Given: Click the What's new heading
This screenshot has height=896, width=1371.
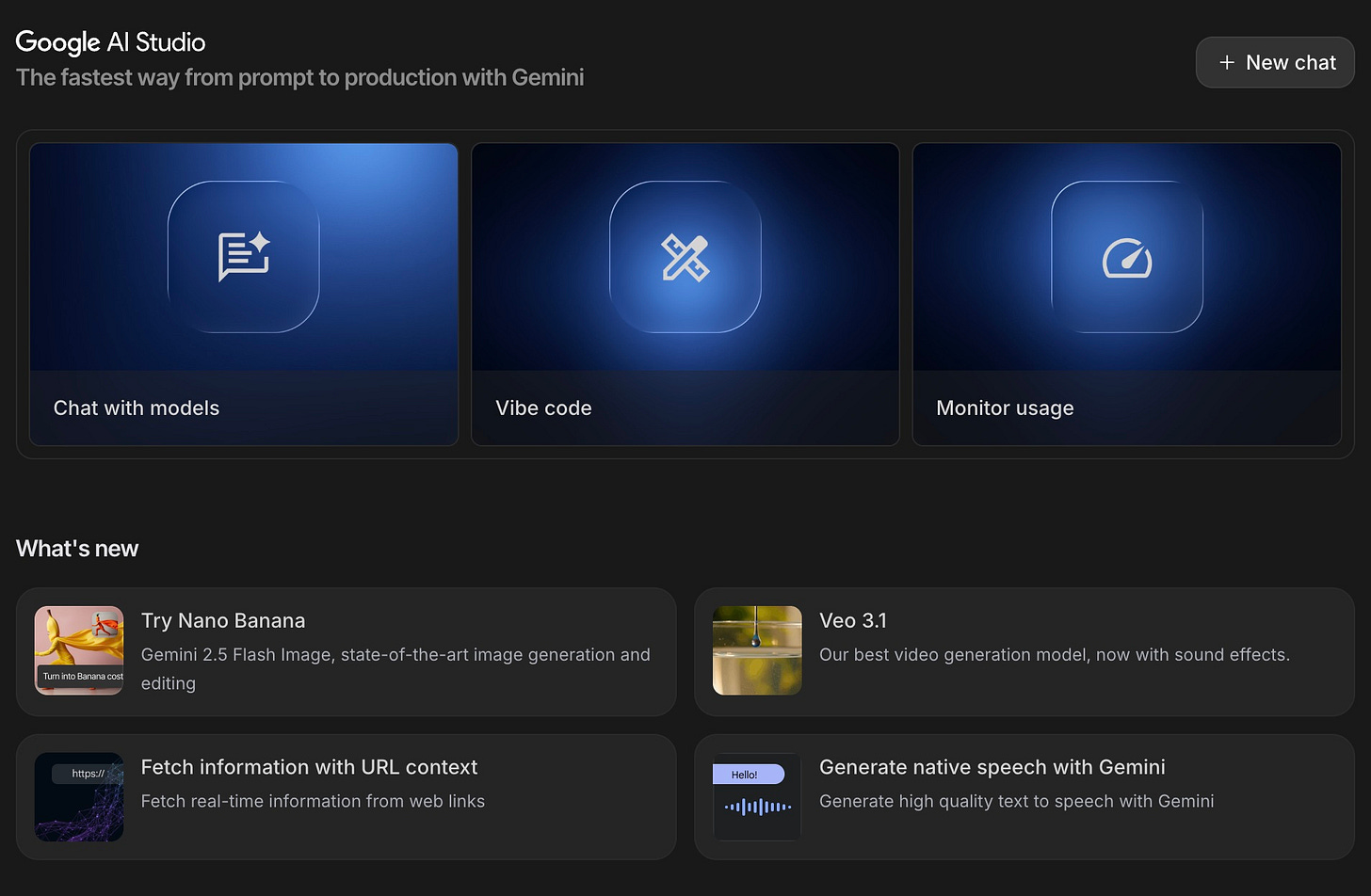Looking at the screenshot, I should pos(77,549).
